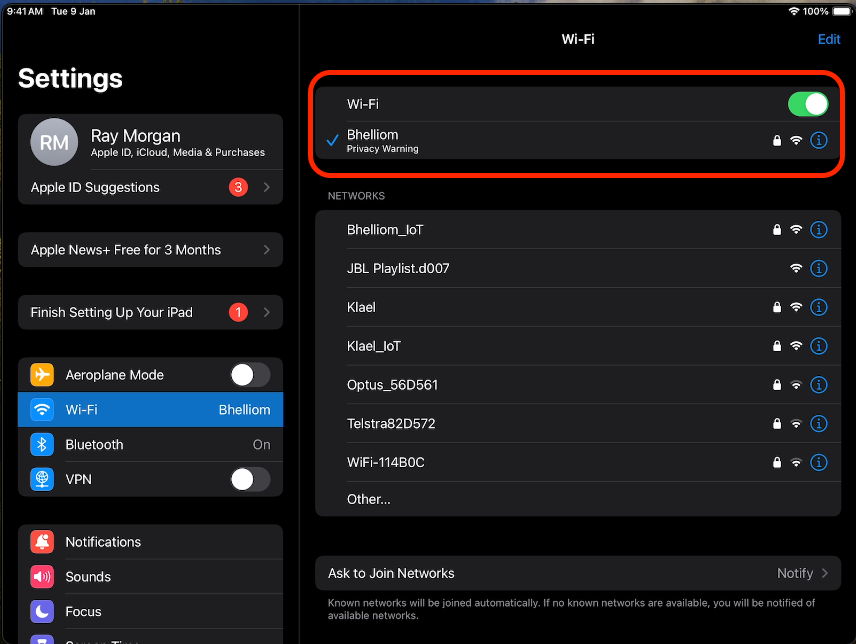This screenshot has height=644, width=856.
Task: Select Sounds in the settings sidebar
Action: [150, 577]
